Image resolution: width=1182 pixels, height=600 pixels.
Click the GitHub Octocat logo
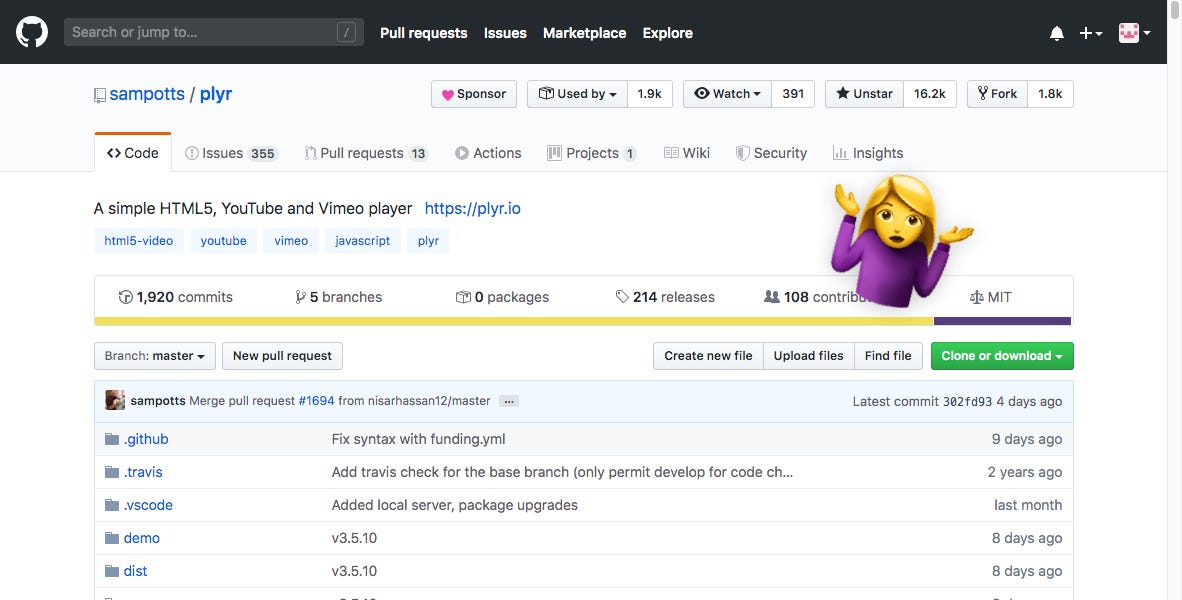coord(31,31)
